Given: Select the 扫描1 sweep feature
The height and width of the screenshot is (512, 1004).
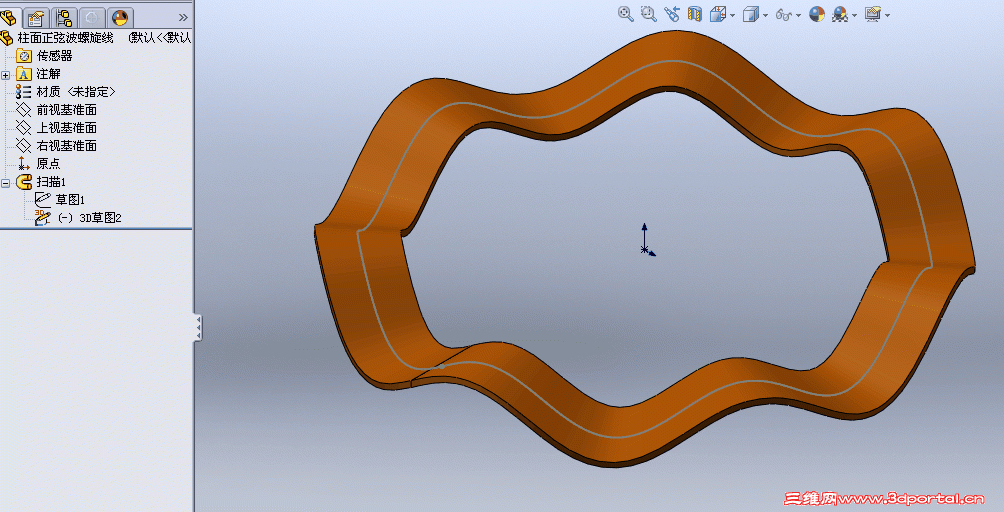Looking at the screenshot, I should 51,182.
